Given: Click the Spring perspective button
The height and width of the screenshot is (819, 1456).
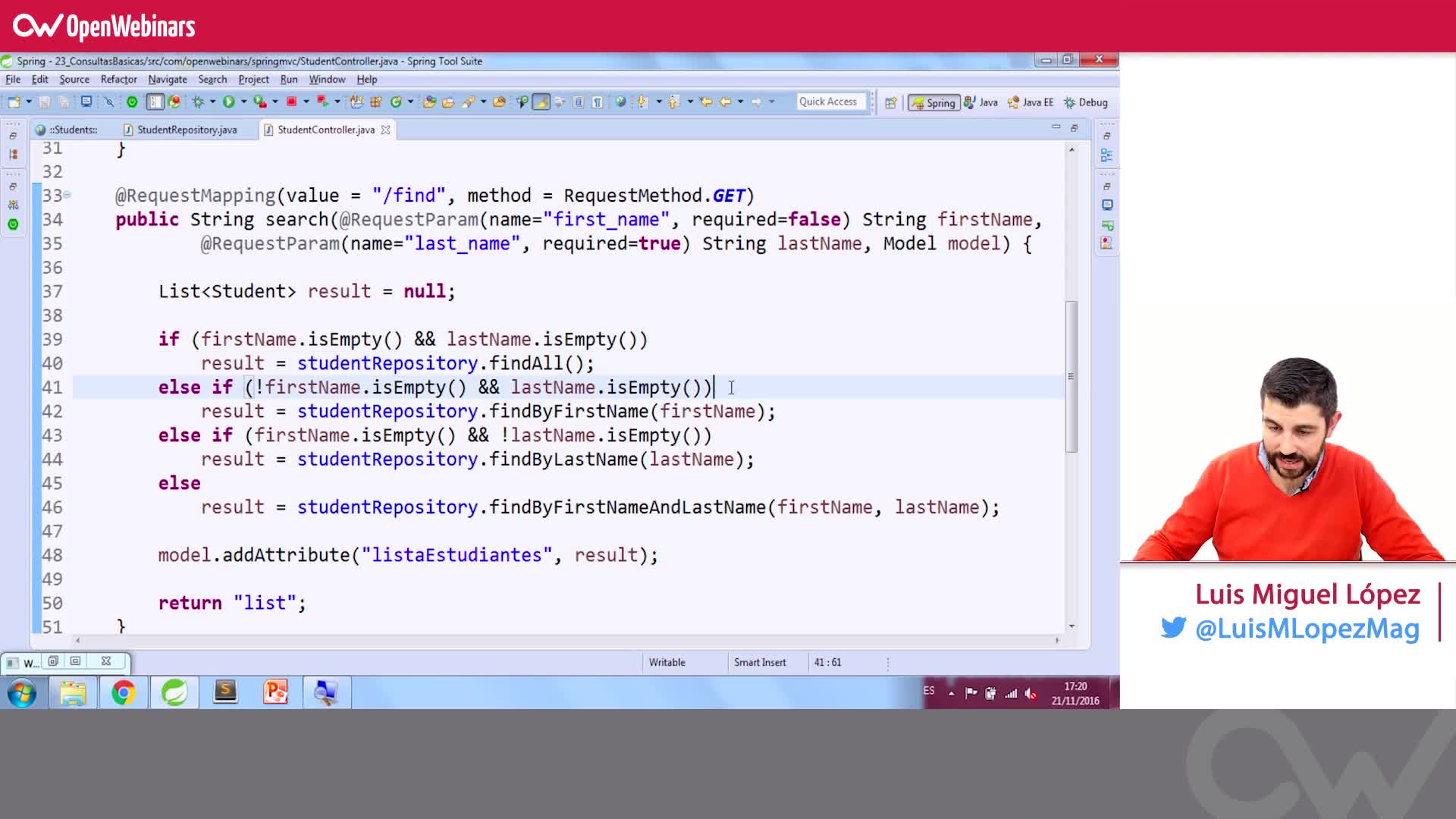Looking at the screenshot, I should click(935, 101).
